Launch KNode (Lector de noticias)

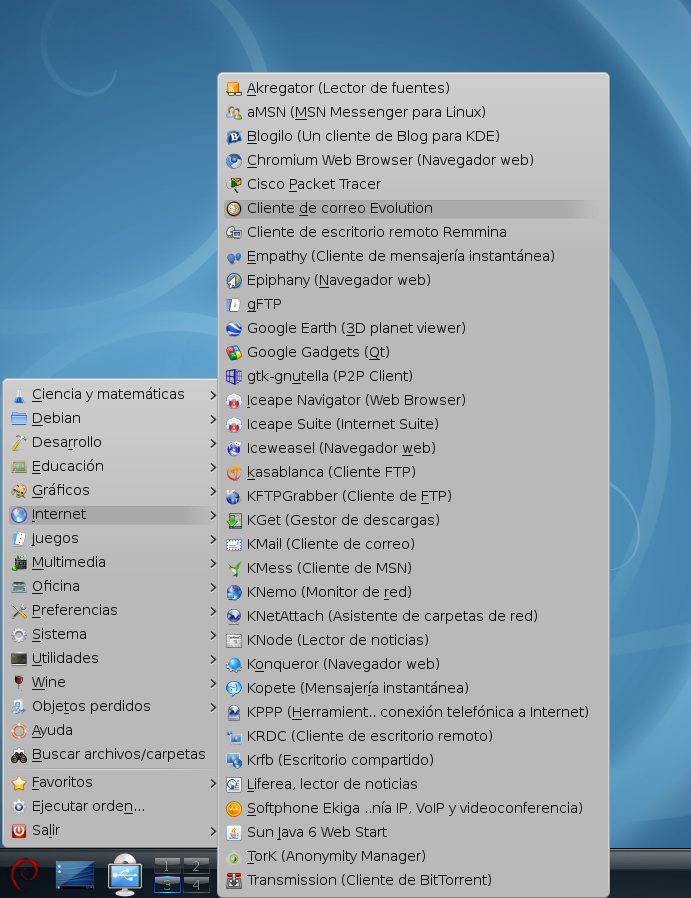413,641
